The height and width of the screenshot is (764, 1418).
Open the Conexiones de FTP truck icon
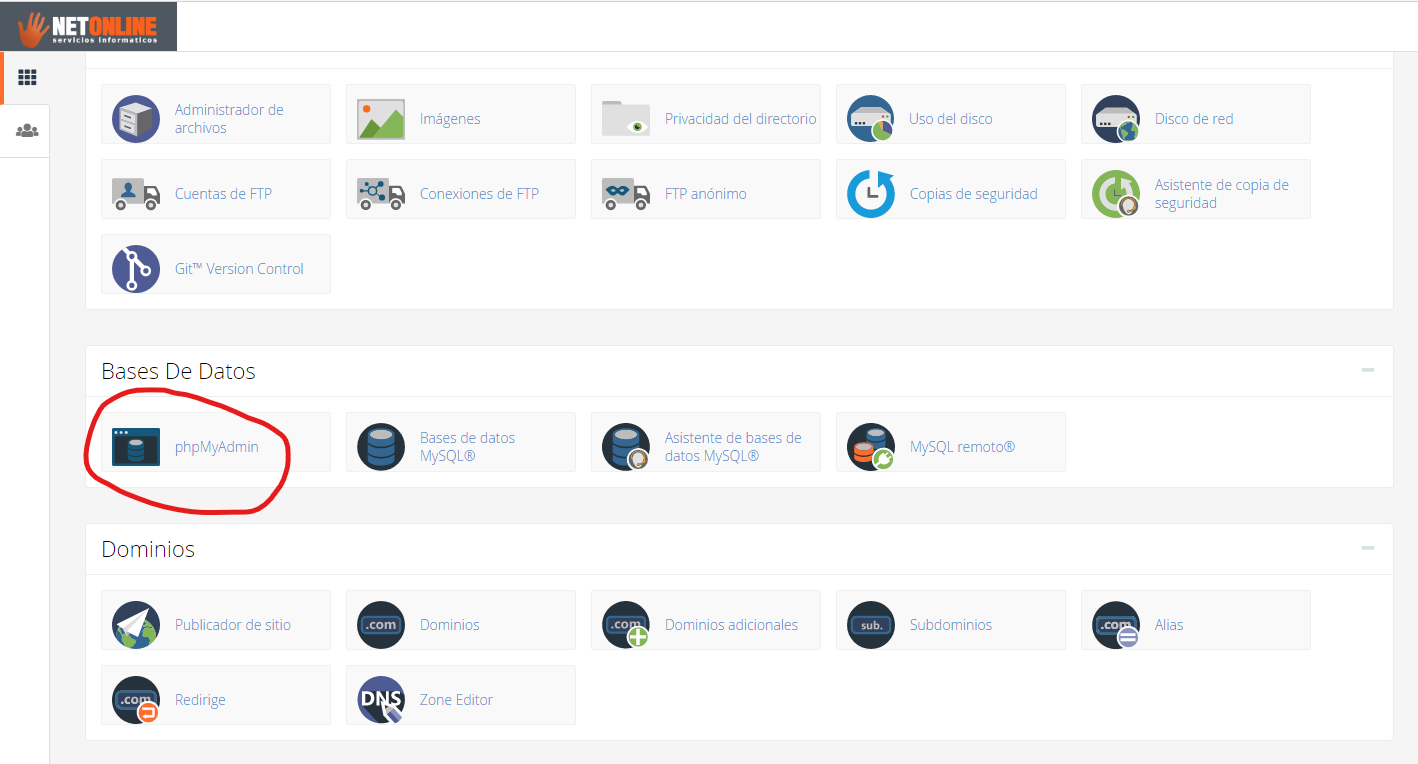coord(381,194)
